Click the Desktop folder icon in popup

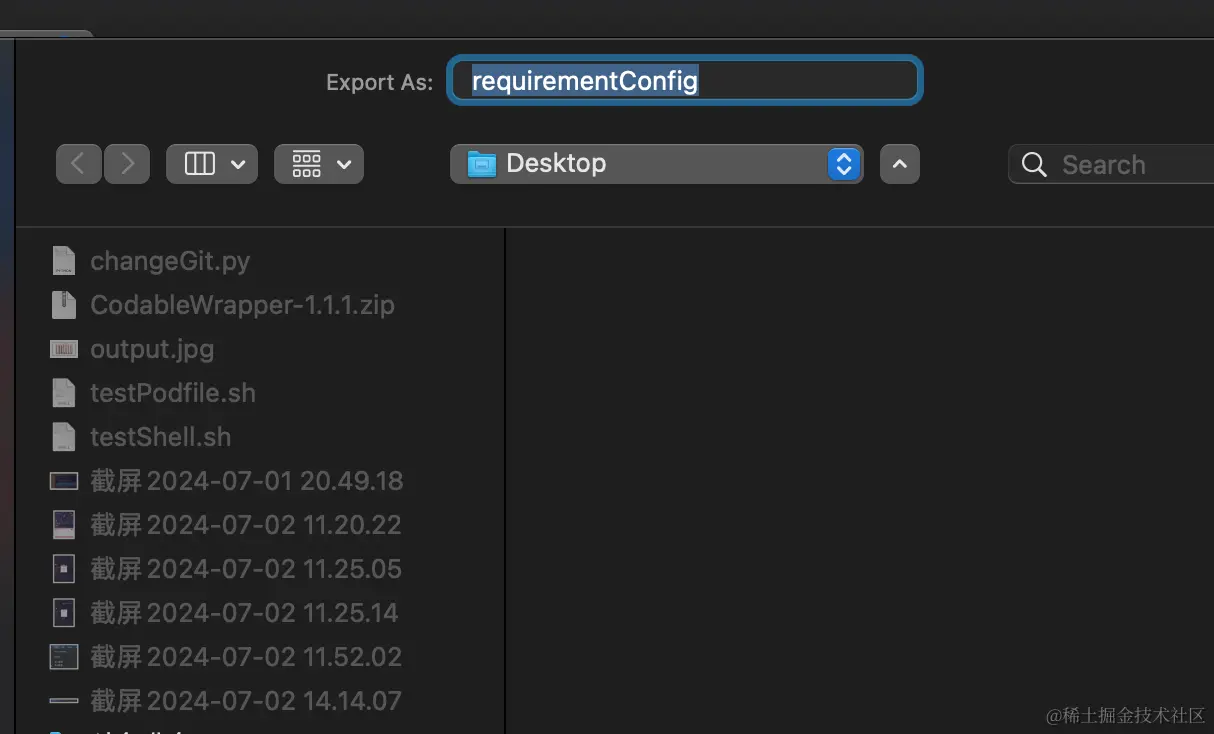[x=482, y=164]
